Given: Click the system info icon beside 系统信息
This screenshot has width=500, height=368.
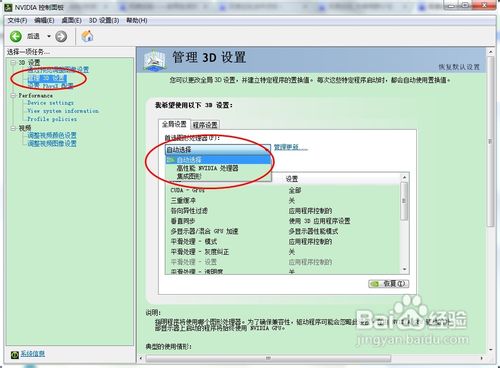Looking at the screenshot, I should [x=15, y=355].
